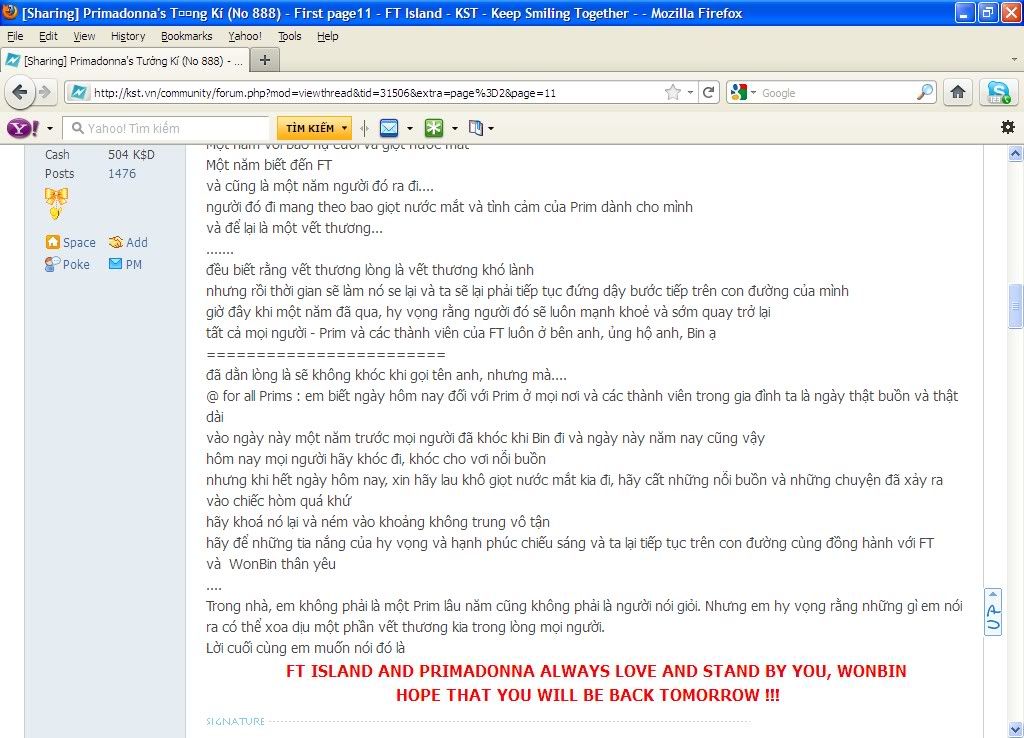Open the Yahoo Mail envelope icon
Screen dimensions: 1024x738
coord(389,128)
